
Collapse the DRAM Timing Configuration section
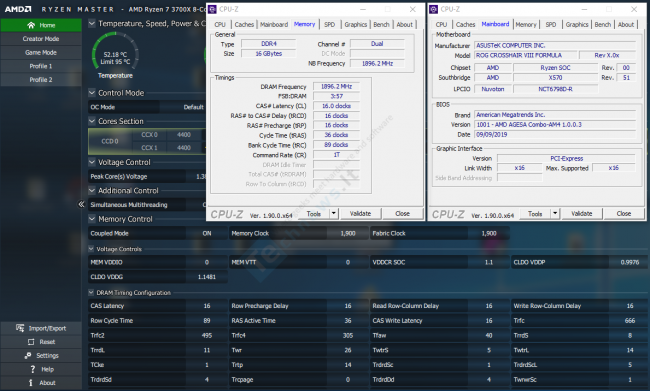pos(91,292)
